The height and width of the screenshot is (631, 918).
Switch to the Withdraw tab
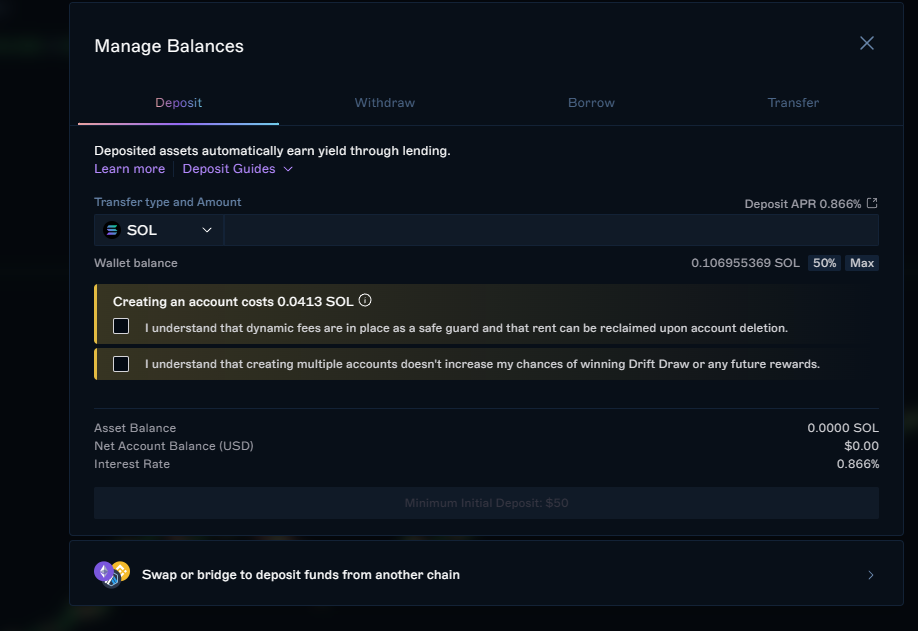[384, 103]
